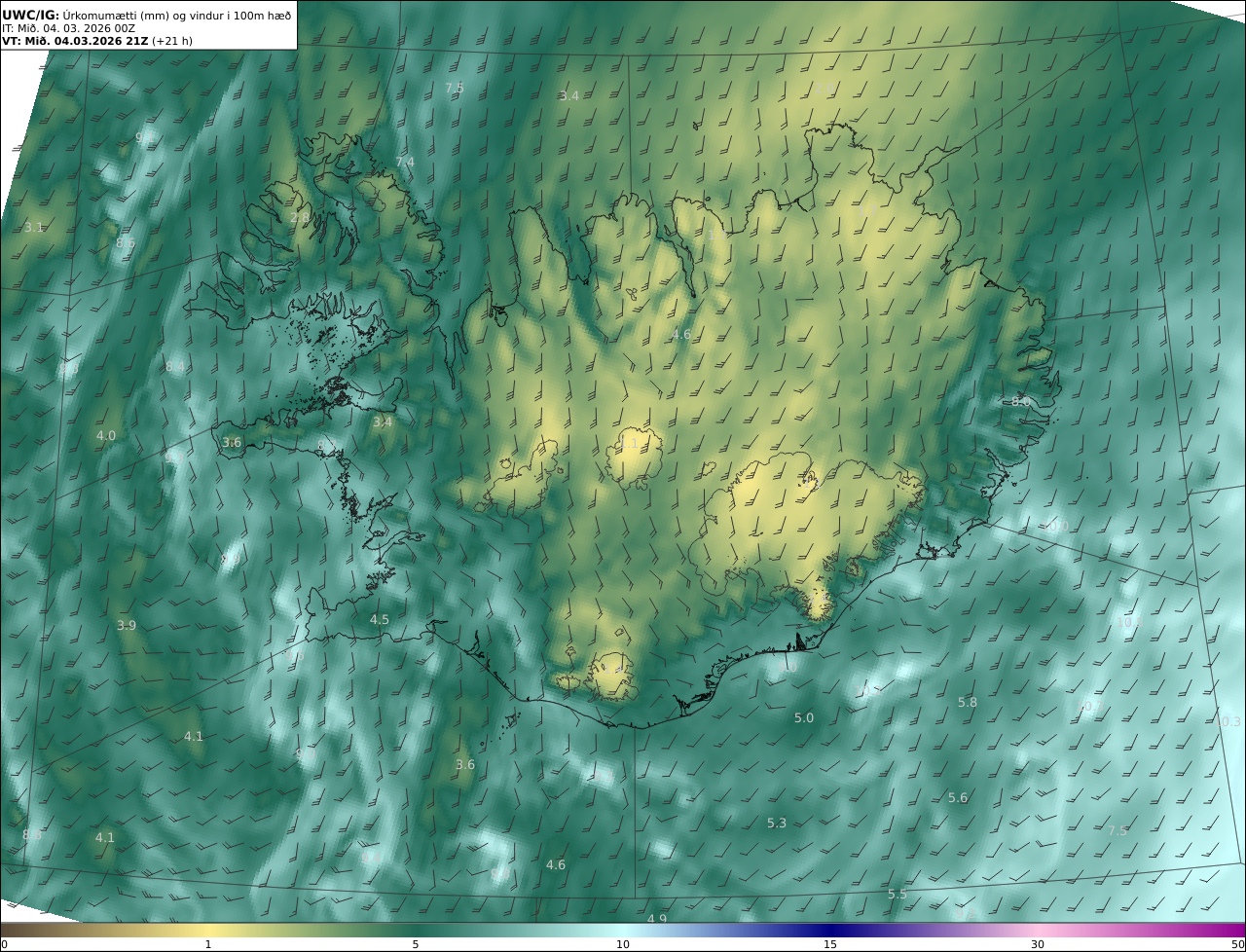
Task: Click the '3.1' value label on the map
Action: coord(34,227)
